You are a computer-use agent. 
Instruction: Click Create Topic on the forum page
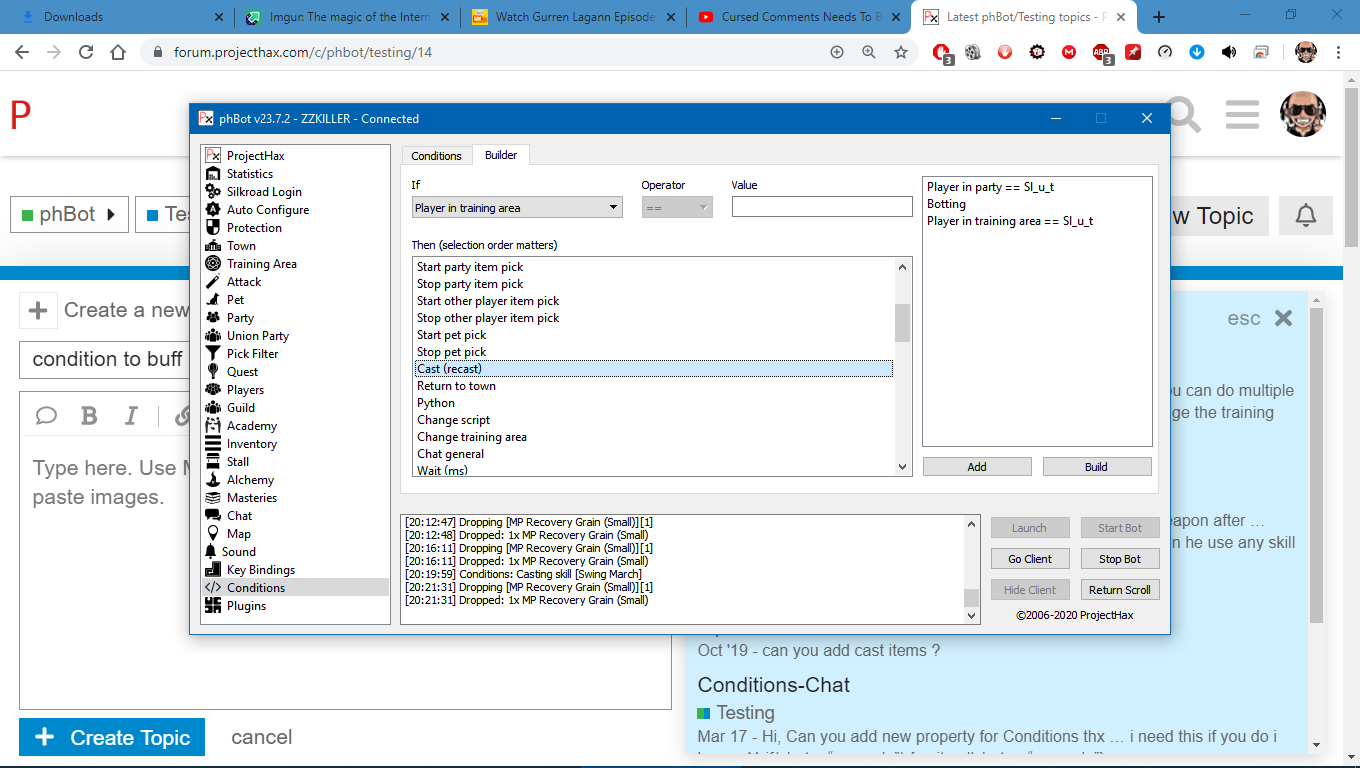coord(112,737)
